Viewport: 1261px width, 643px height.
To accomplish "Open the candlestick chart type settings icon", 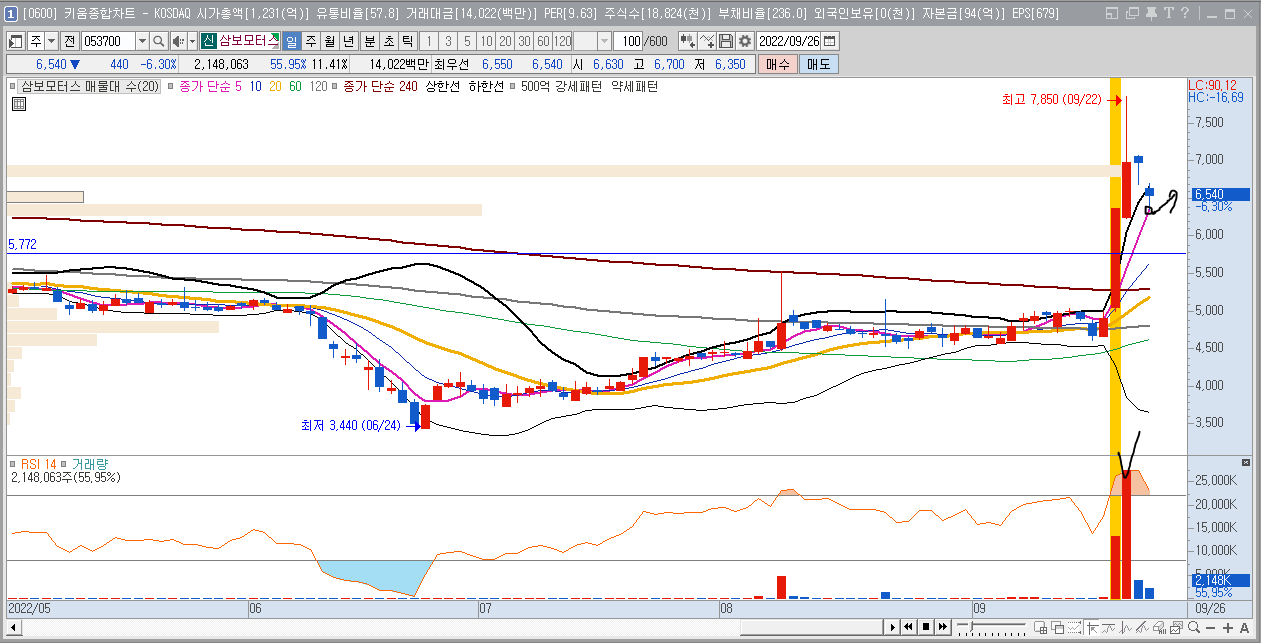I will tap(687, 41).
